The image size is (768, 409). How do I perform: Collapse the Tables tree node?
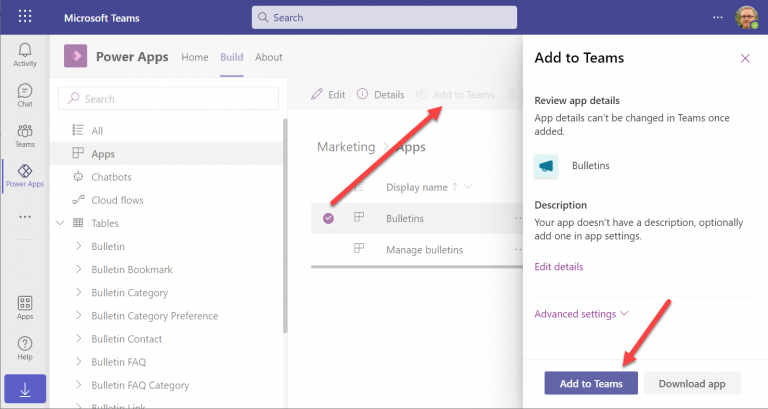click(60, 223)
